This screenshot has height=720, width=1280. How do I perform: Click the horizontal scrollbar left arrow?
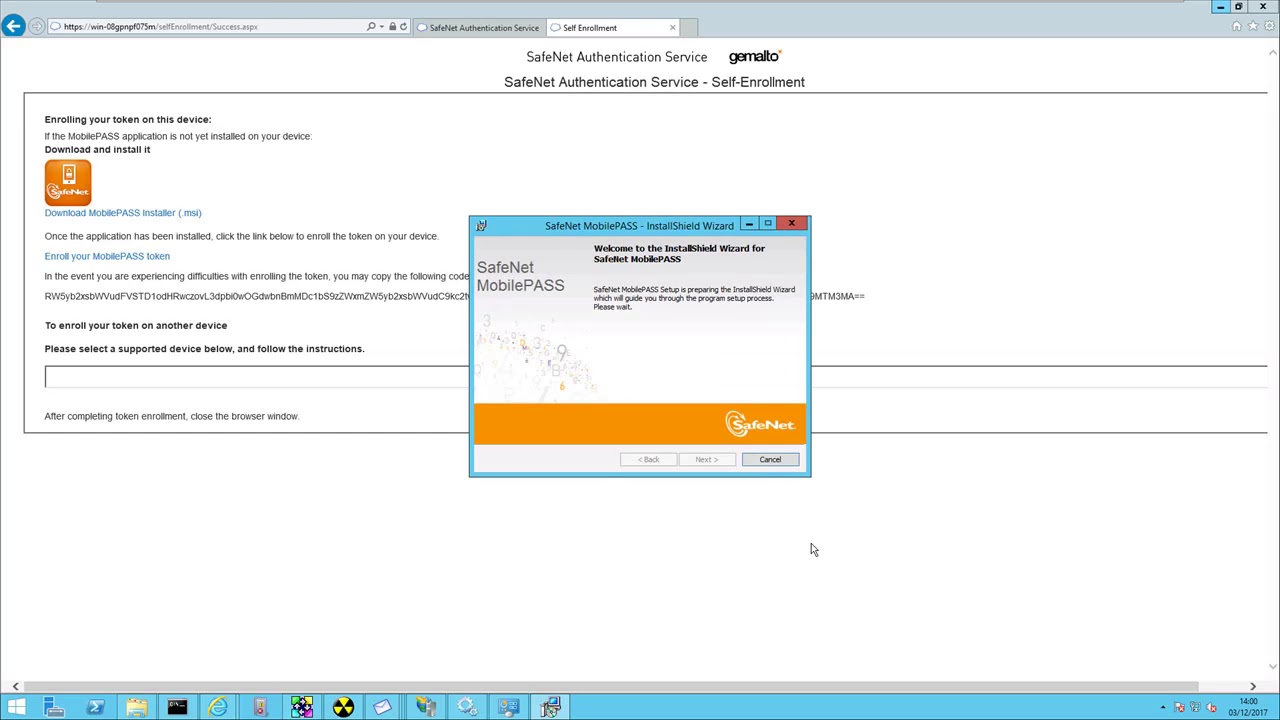15,686
